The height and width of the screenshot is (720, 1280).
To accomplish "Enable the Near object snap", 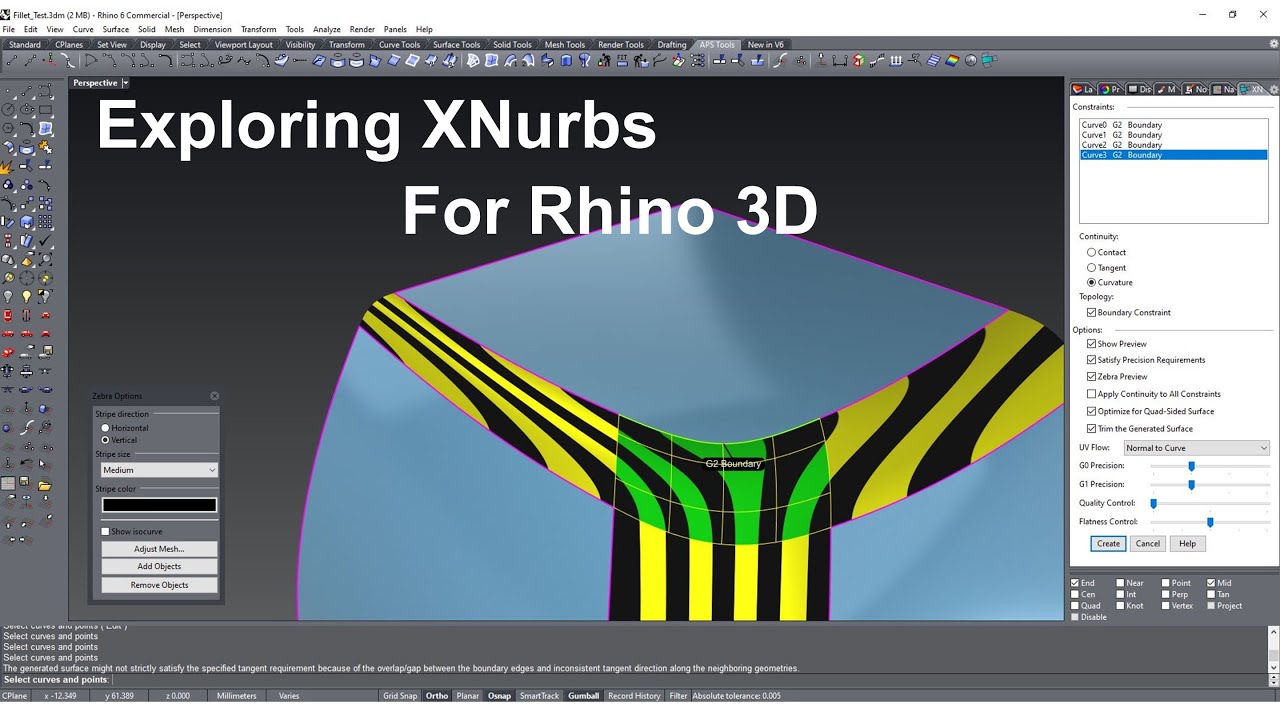I will (1122, 583).
